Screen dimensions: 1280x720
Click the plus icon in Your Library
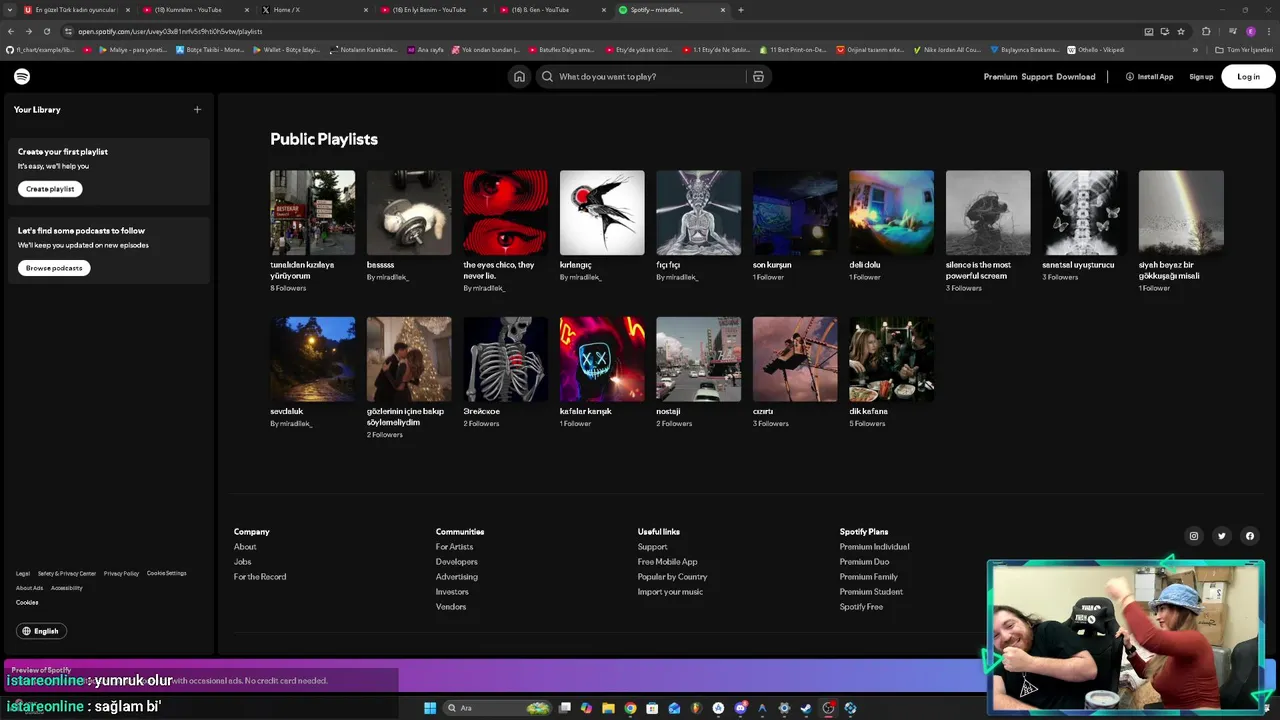pos(197,109)
